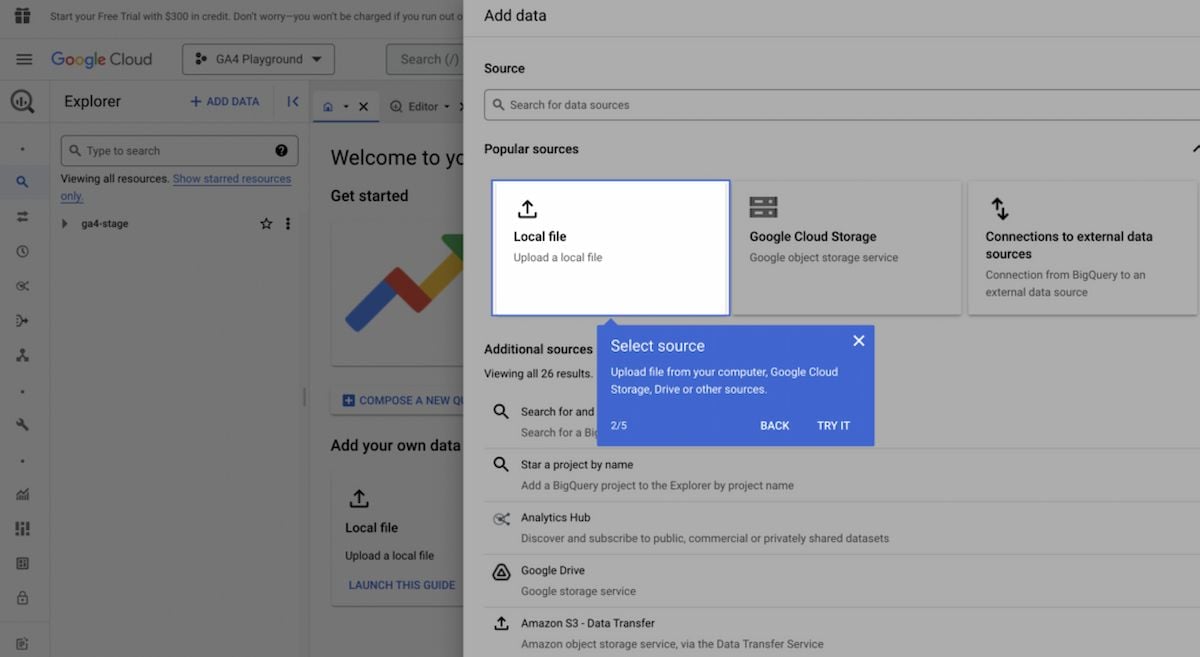Screen dimensions: 1200x657
Task: Click the 'Add data' panel title
Action: click(x=515, y=15)
